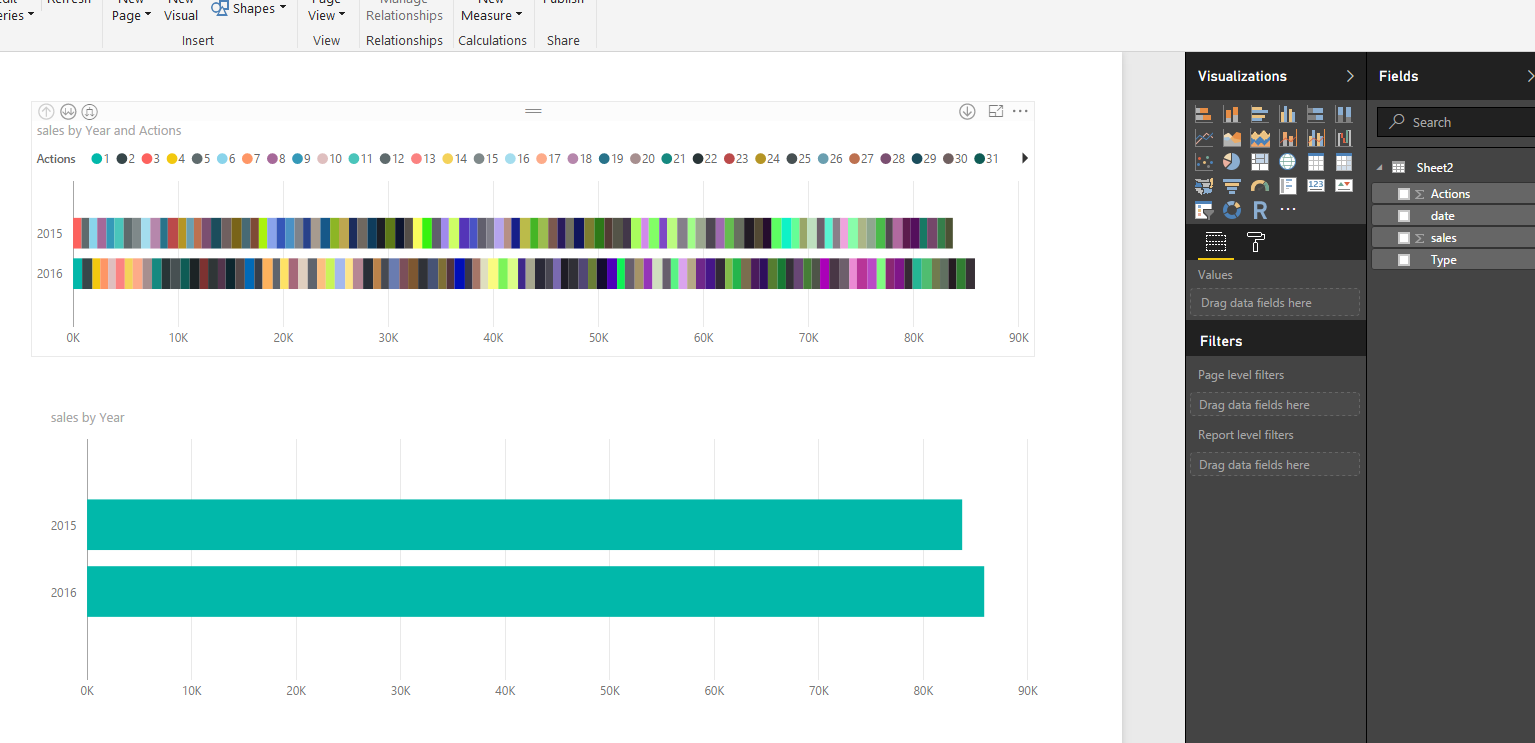Tick the Actions field checkbox
The height and width of the screenshot is (743, 1535).
point(1404,194)
